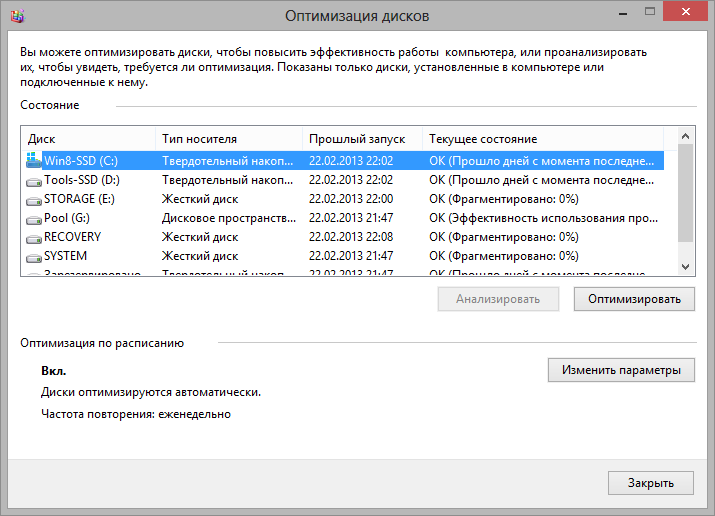Click the drive icon next to STORAGE (E:)
The width and height of the screenshot is (715, 516).
tap(33, 201)
